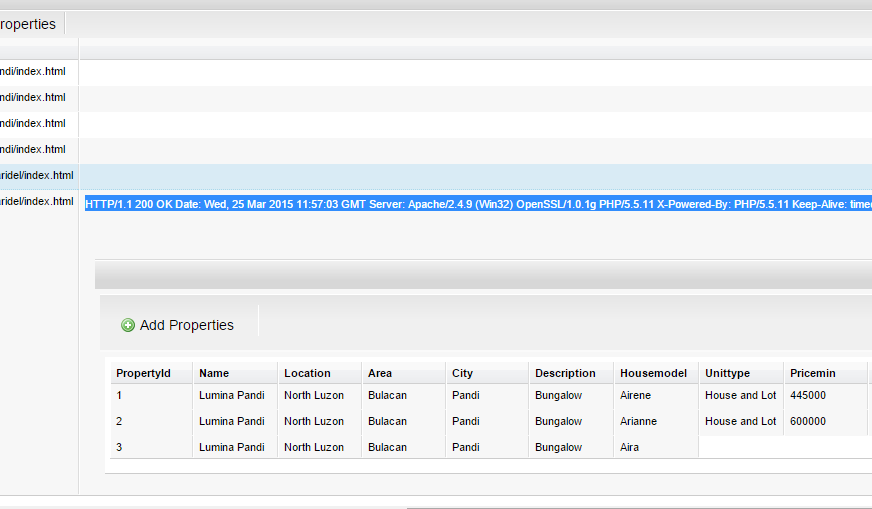
Task: Select the highlighted aridel/index.html row
Action: 436,176
